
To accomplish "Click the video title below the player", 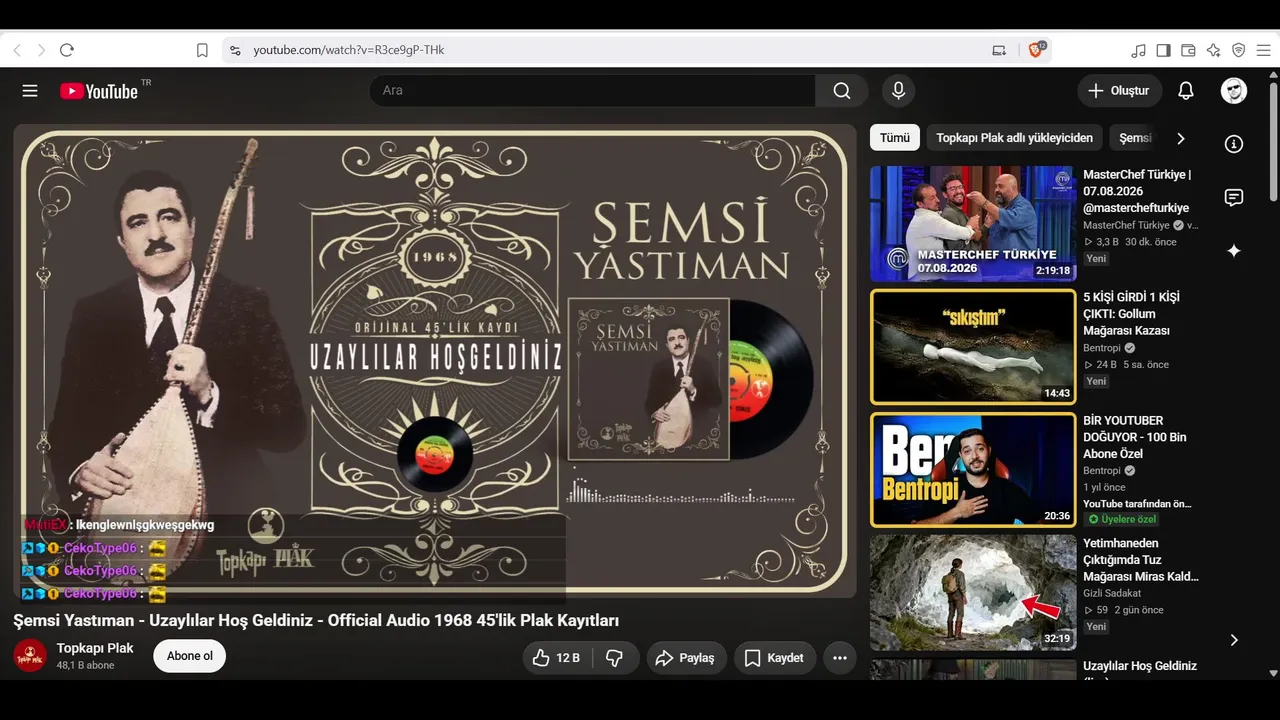I will 316,621.
